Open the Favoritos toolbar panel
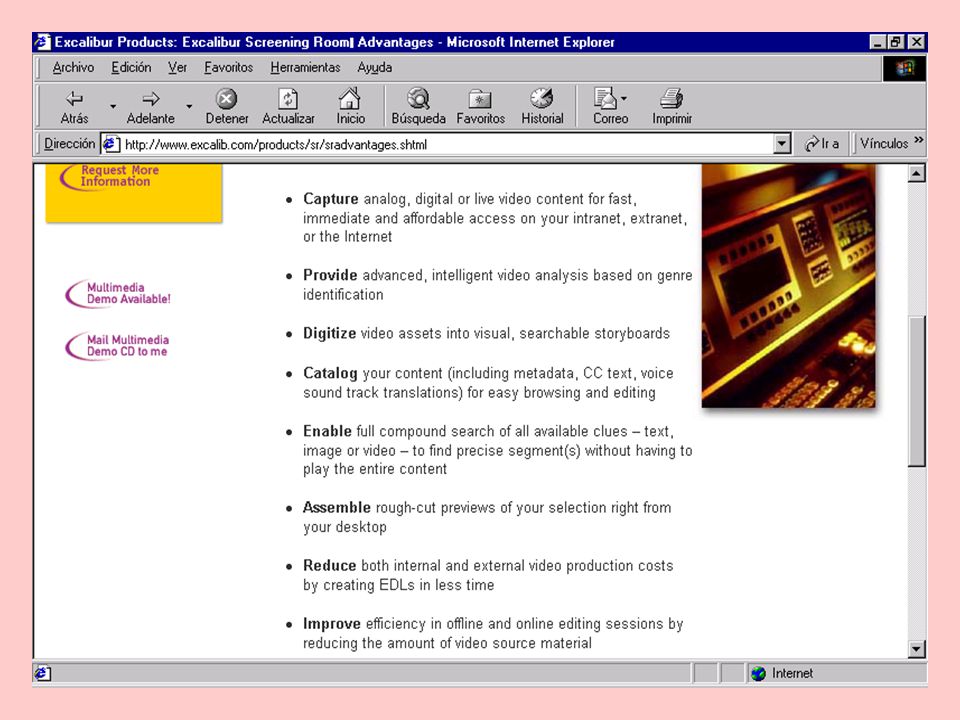The height and width of the screenshot is (720, 960). [481, 107]
